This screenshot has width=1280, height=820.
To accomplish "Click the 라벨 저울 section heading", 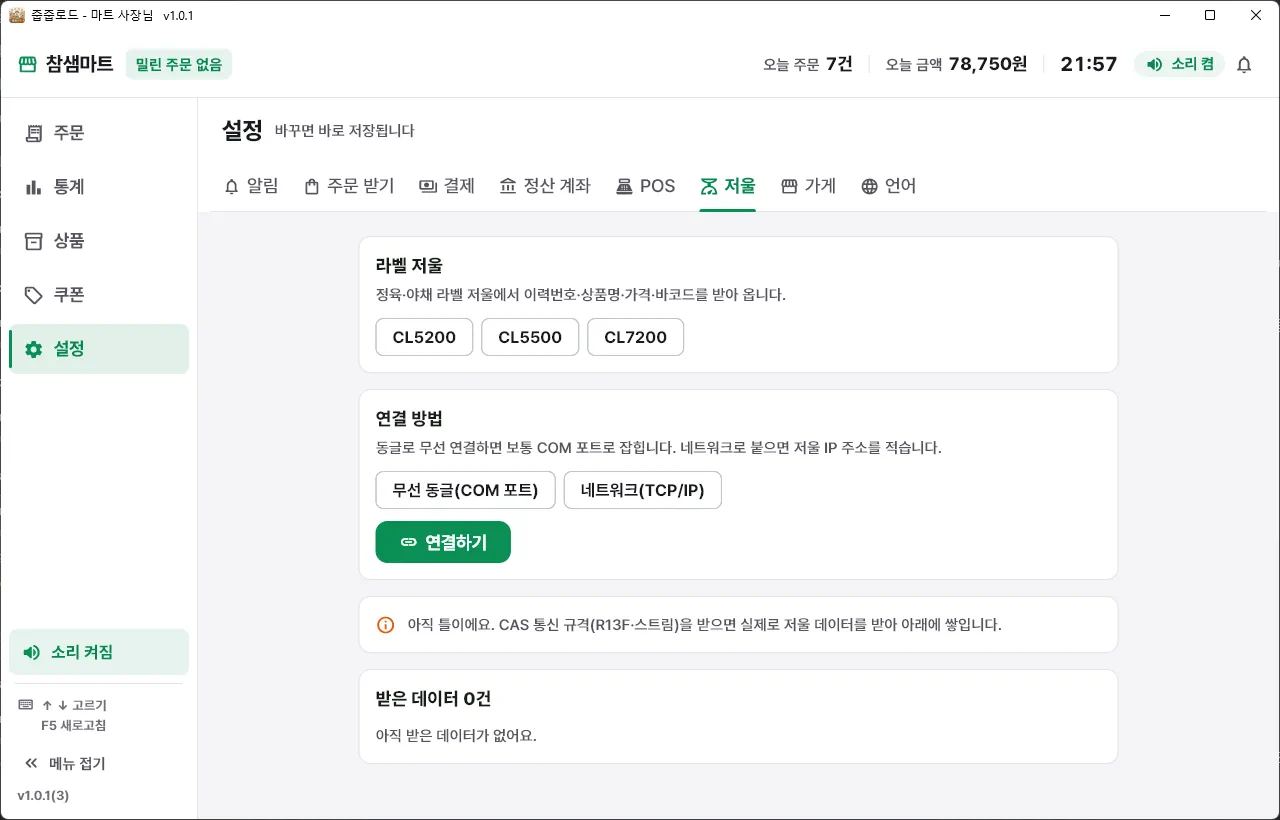I will click(x=409, y=265).
